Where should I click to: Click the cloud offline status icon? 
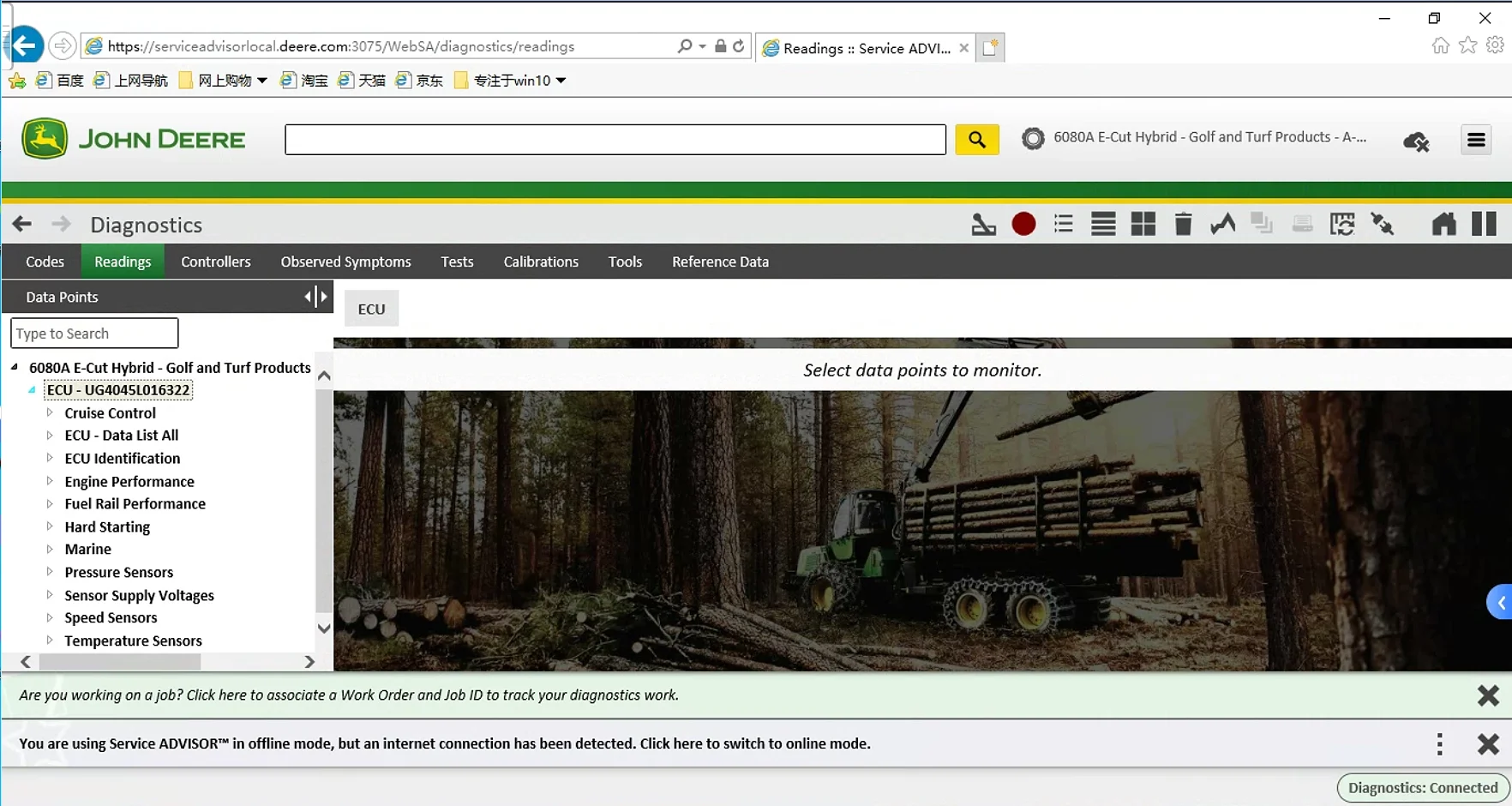pyautogui.click(x=1416, y=141)
